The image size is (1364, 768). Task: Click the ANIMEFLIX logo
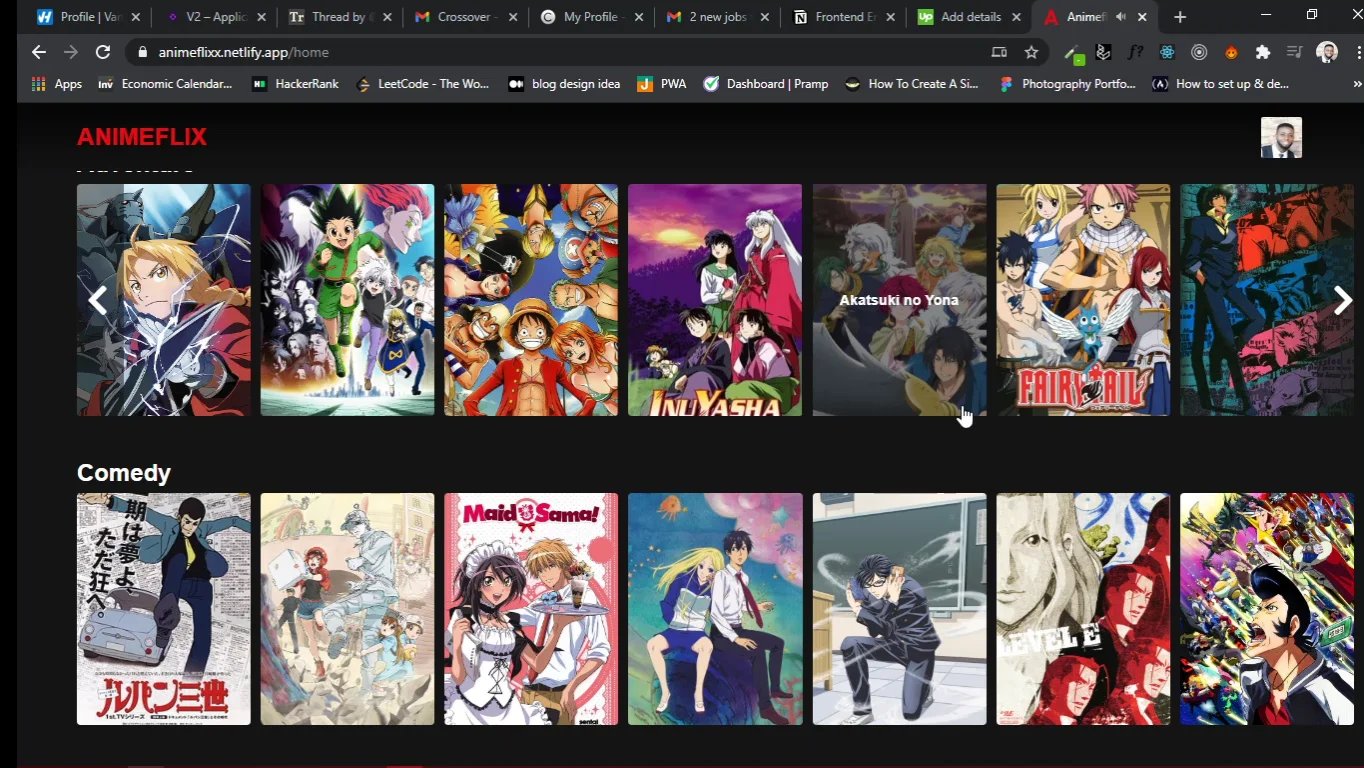[142, 137]
